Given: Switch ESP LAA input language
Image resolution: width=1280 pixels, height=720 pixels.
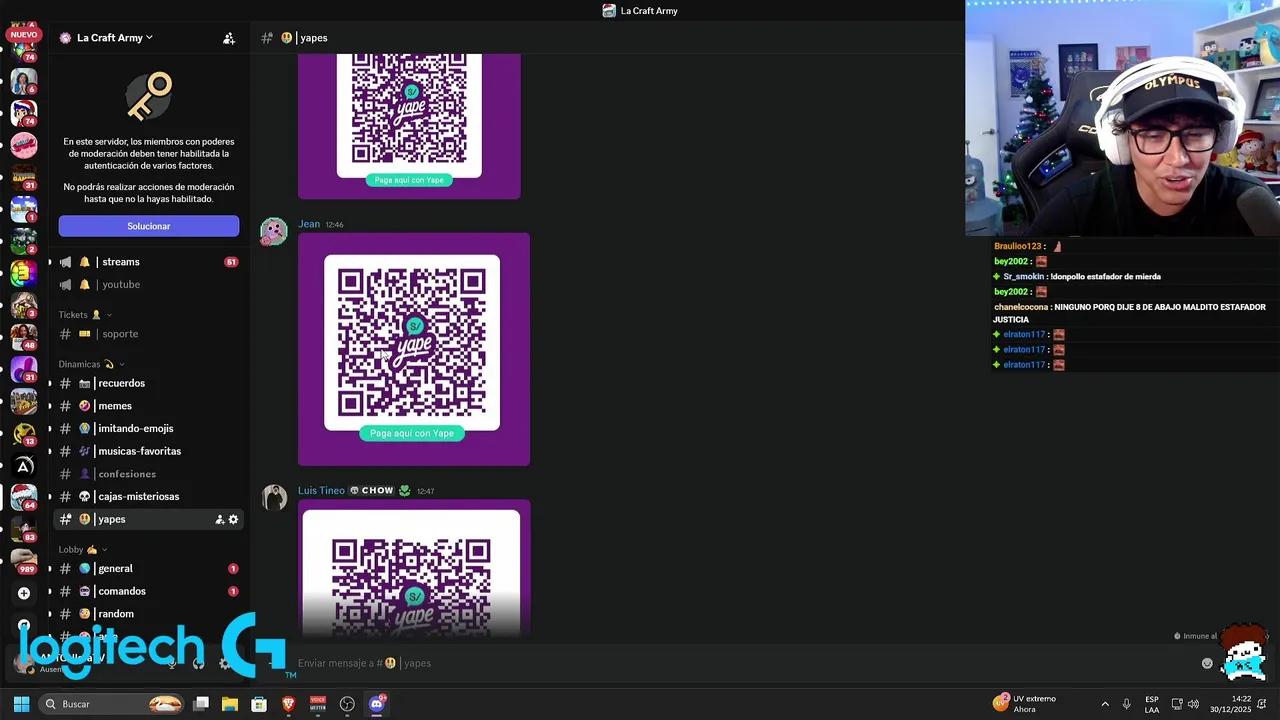Looking at the screenshot, I should 1152,704.
